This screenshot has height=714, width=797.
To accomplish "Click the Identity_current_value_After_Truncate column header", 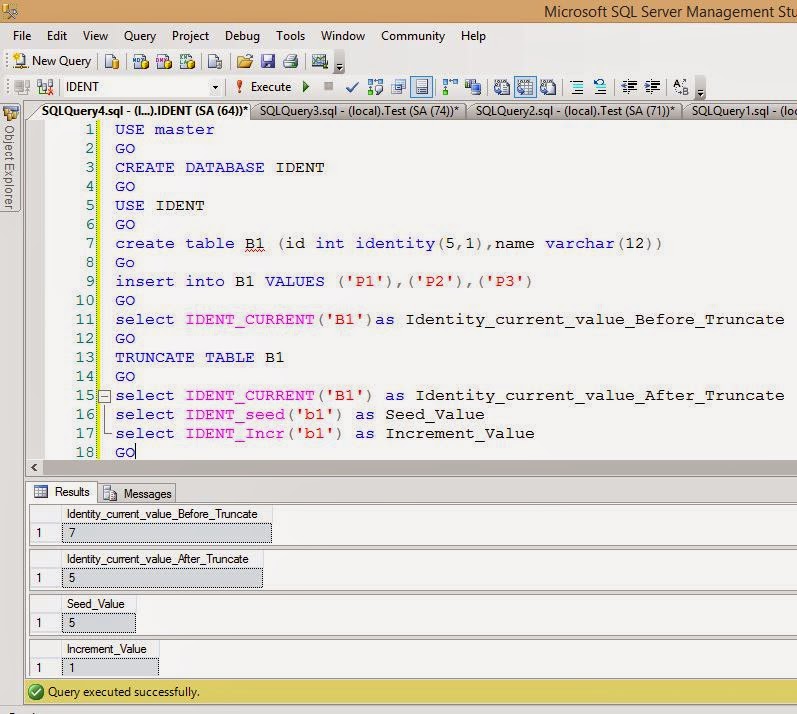I will 163,559.
